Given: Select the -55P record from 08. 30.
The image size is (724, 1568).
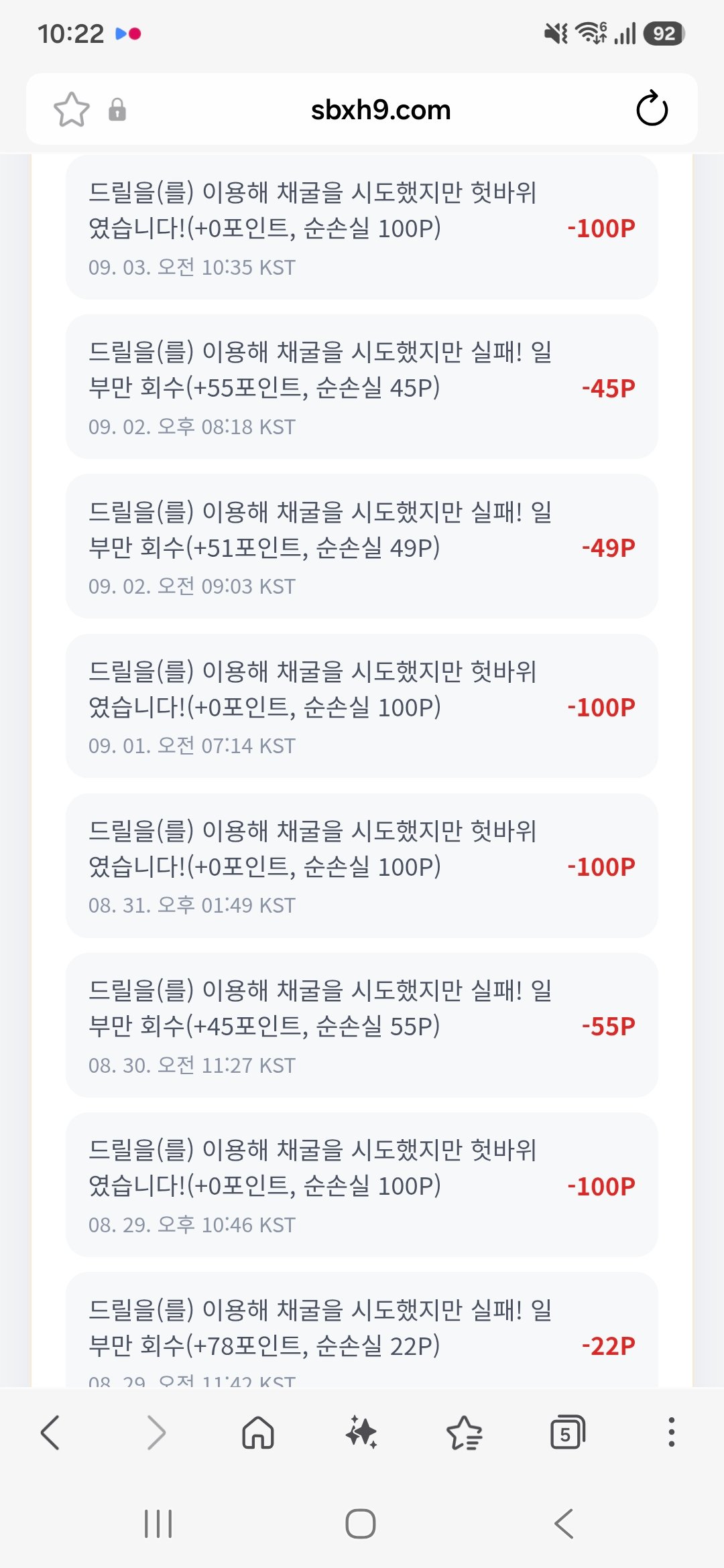Looking at the screenshot, I should [362, 1025].
